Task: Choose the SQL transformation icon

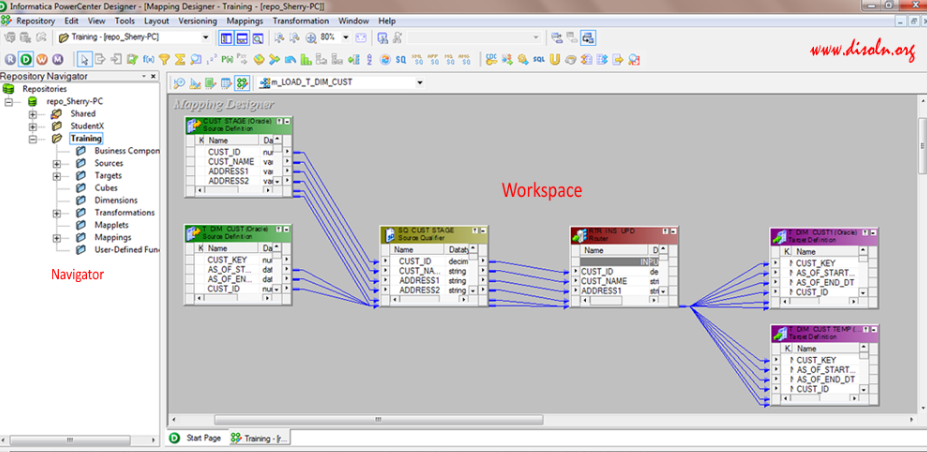Action: (x=539, y=59)
